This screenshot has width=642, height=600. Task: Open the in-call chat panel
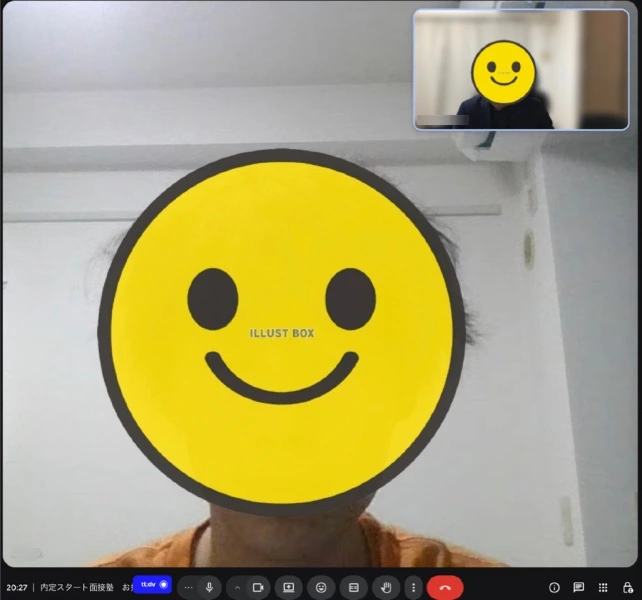point(578,587)
